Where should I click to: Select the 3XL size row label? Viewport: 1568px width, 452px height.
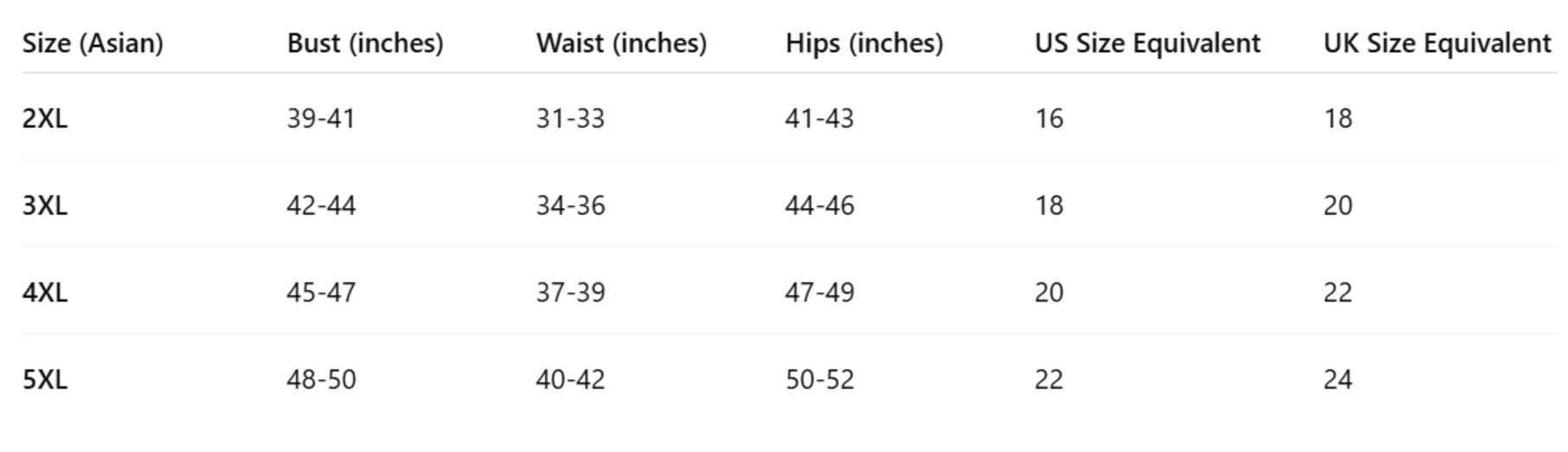point(45,206)
